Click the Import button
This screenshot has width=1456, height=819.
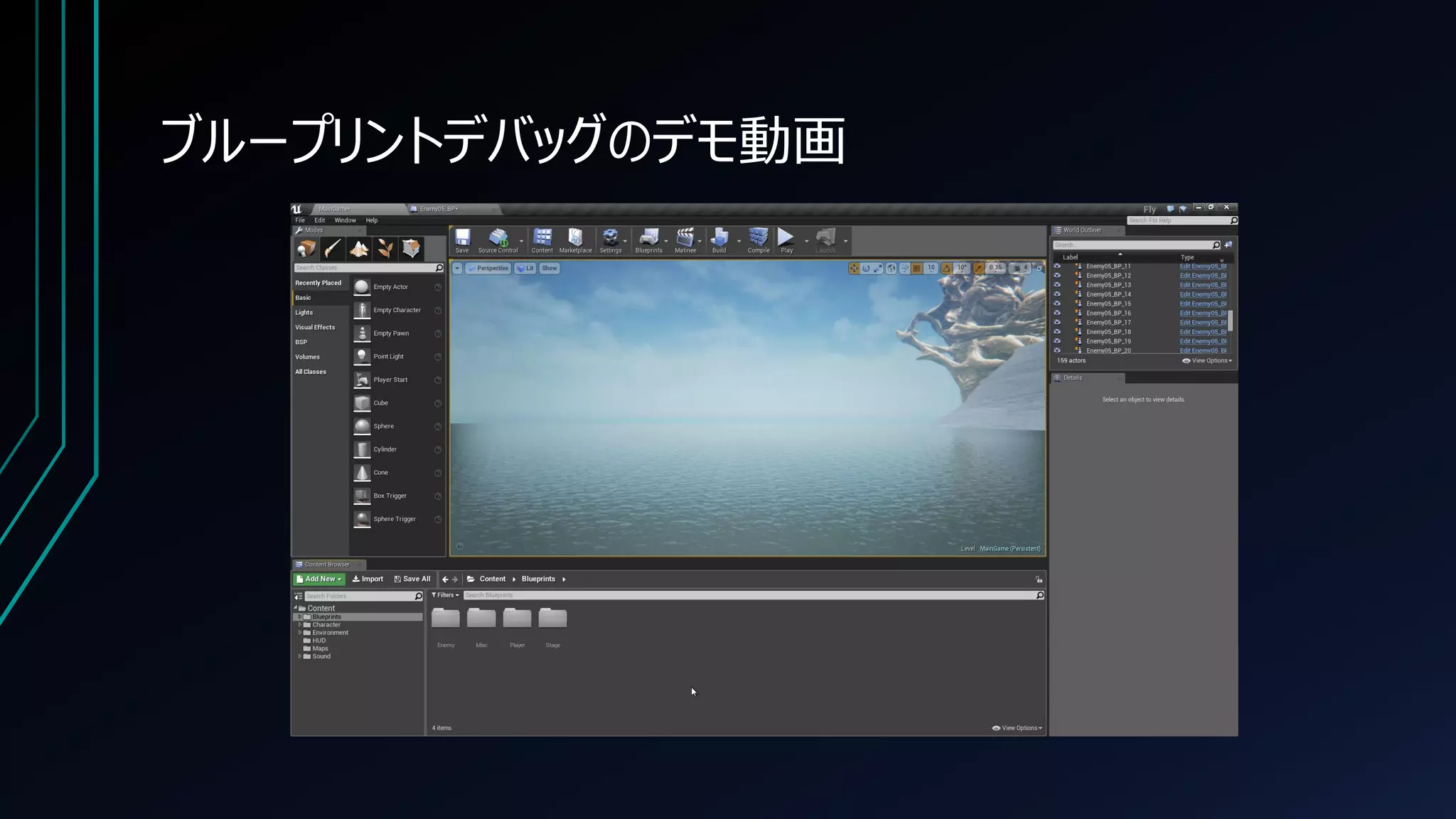coord(368,579)
